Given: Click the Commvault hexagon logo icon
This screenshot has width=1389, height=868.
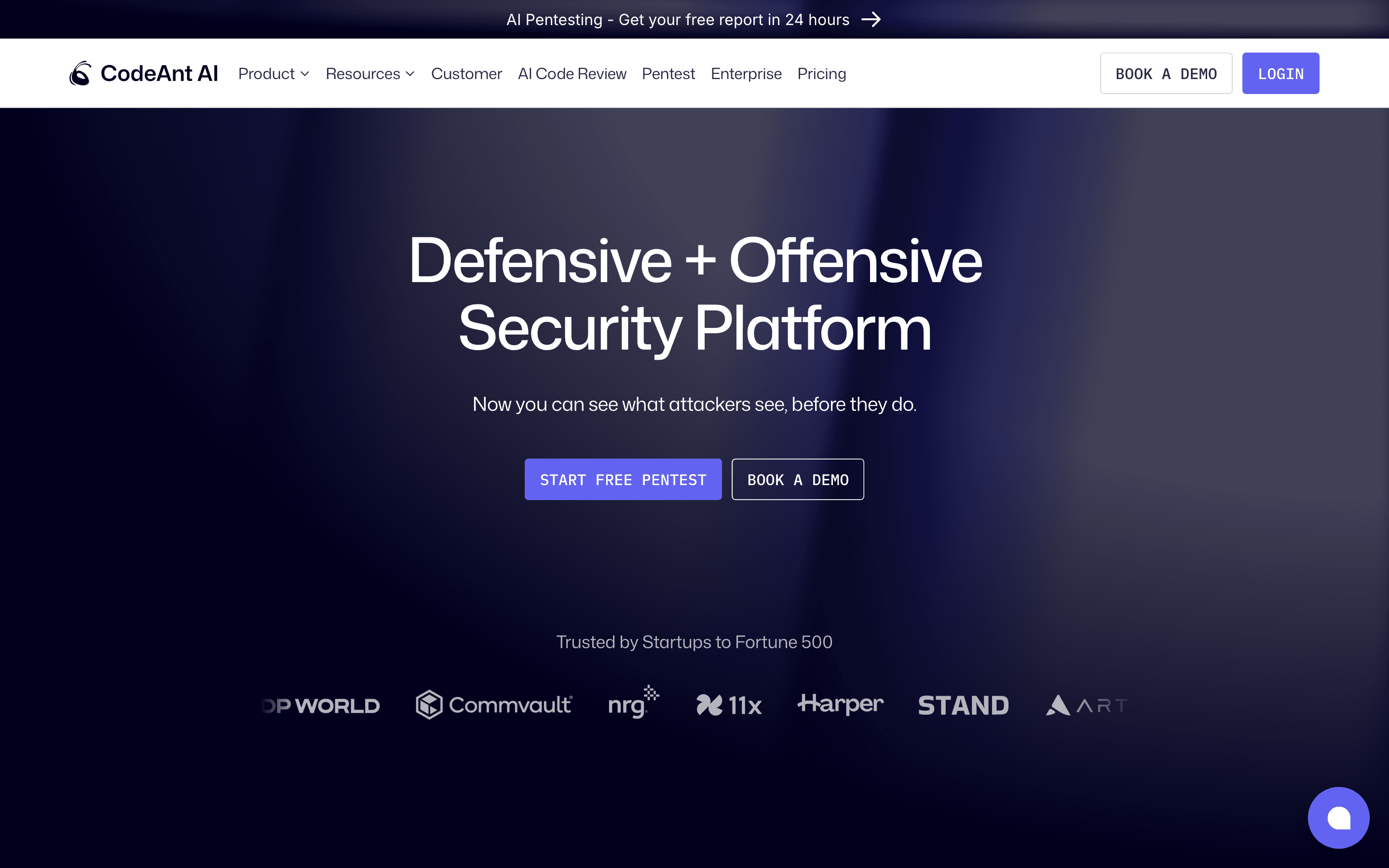Looking at the screenshot, I should (429, 705).
